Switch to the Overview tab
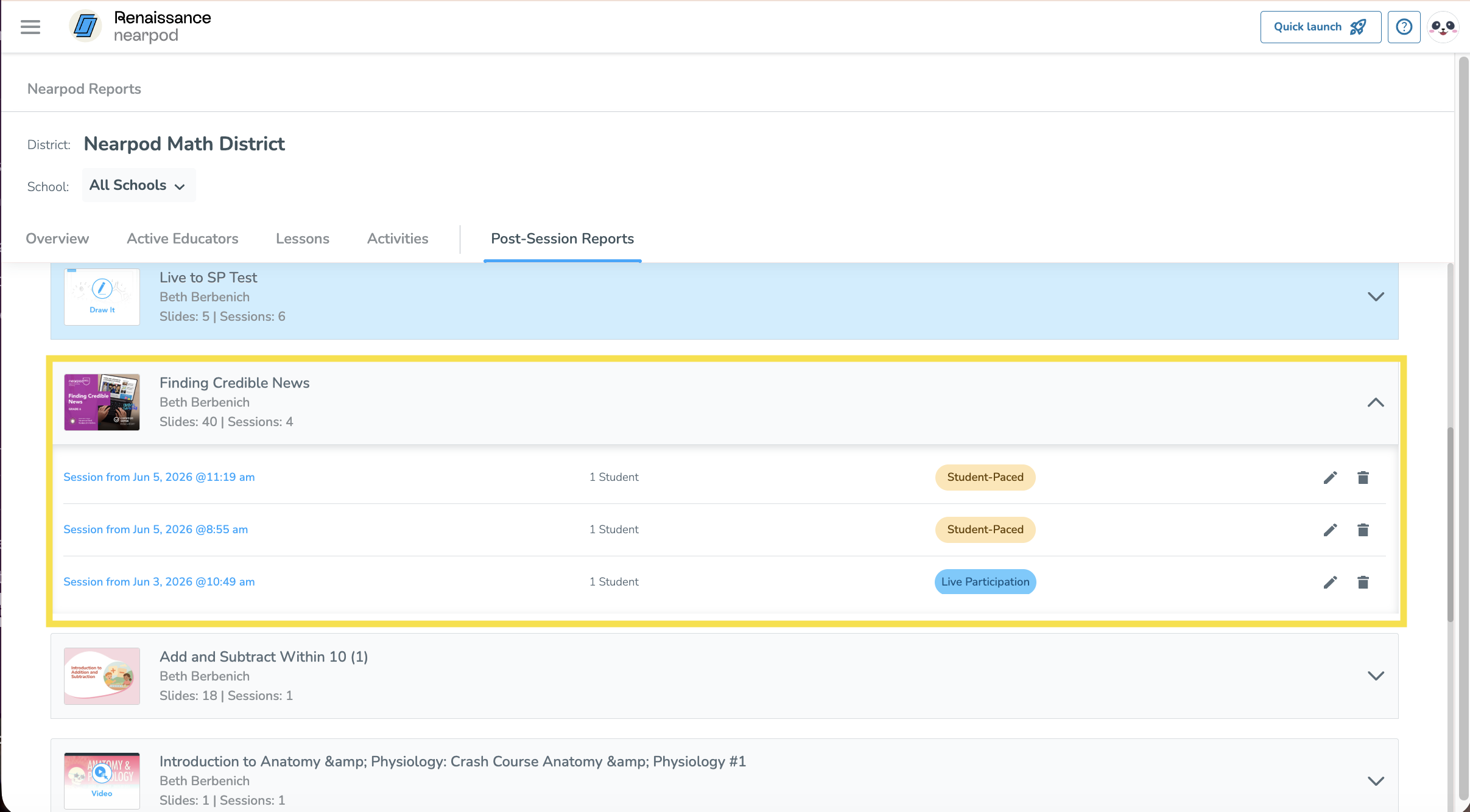Image resolution: width=1470 pixels, height=812 pixels. tap(57, 239)
